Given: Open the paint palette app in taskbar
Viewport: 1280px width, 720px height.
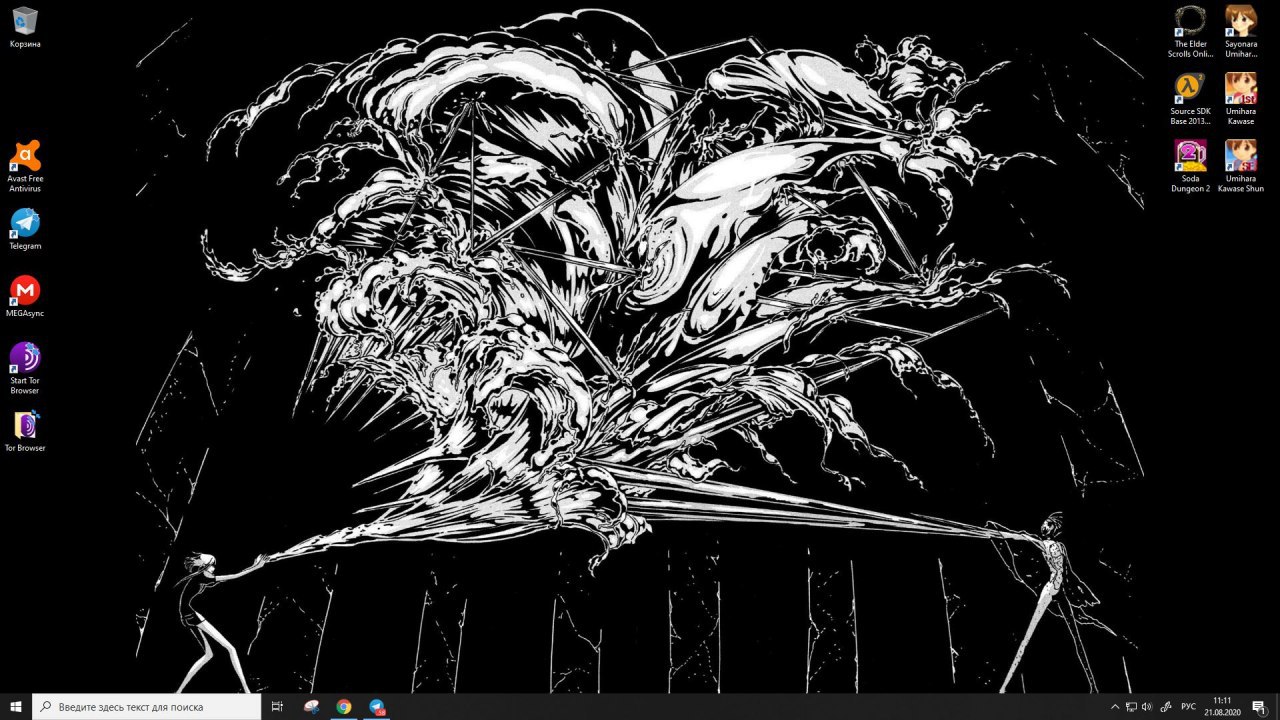Looking at the screenshot, I should click(312, 706).
